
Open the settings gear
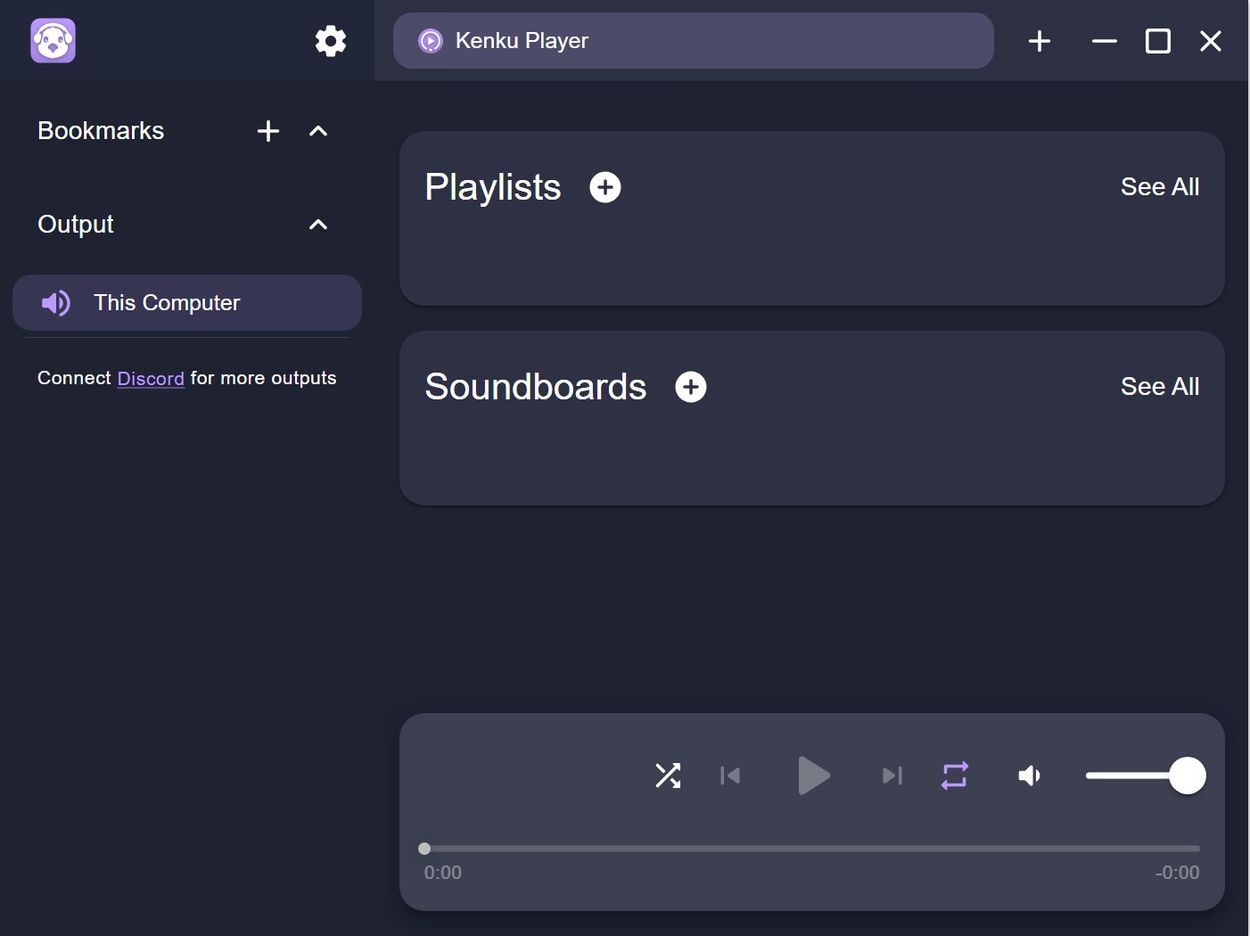tap(330, 41)
